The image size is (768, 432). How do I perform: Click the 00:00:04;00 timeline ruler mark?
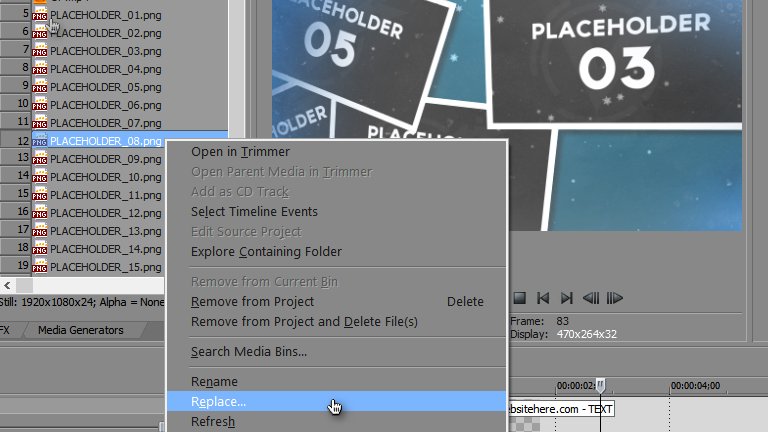pyautogui.click(x=696, y=386)
